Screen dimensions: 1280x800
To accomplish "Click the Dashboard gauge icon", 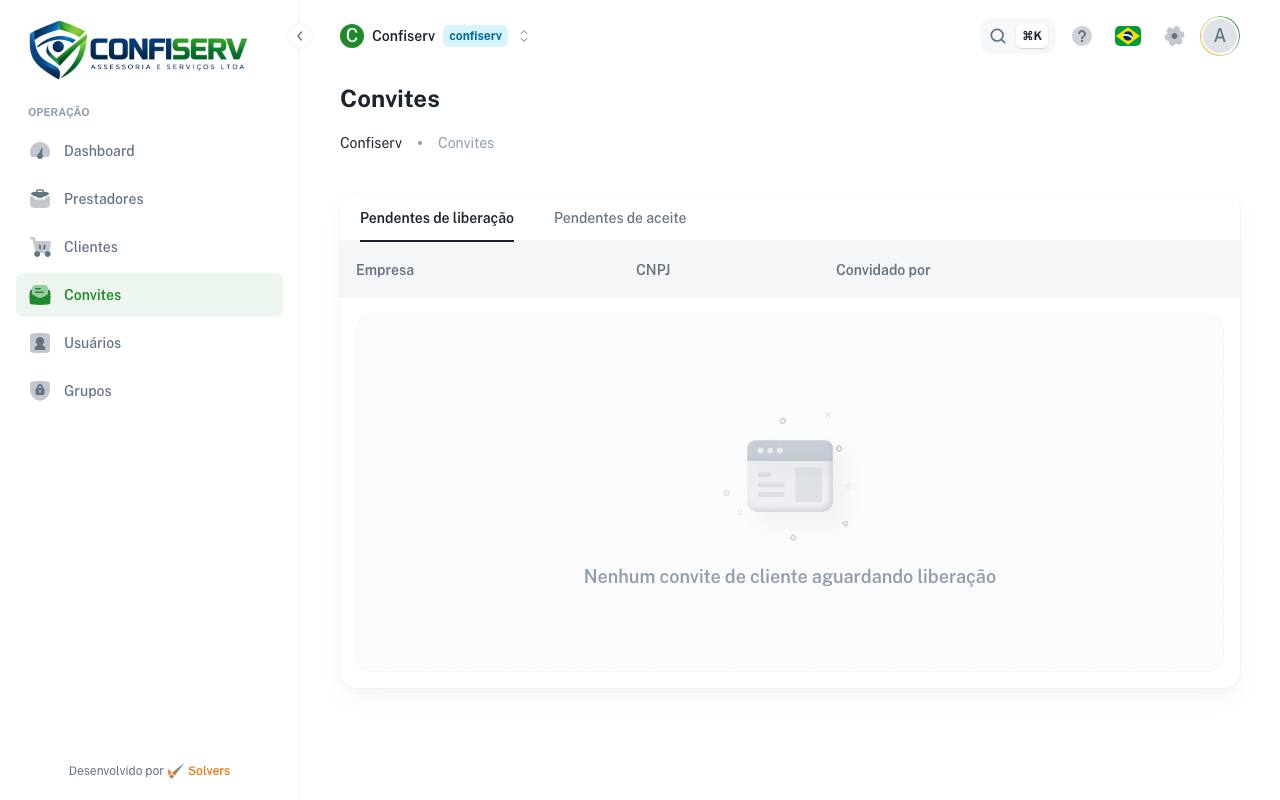I will click(40, 151).
